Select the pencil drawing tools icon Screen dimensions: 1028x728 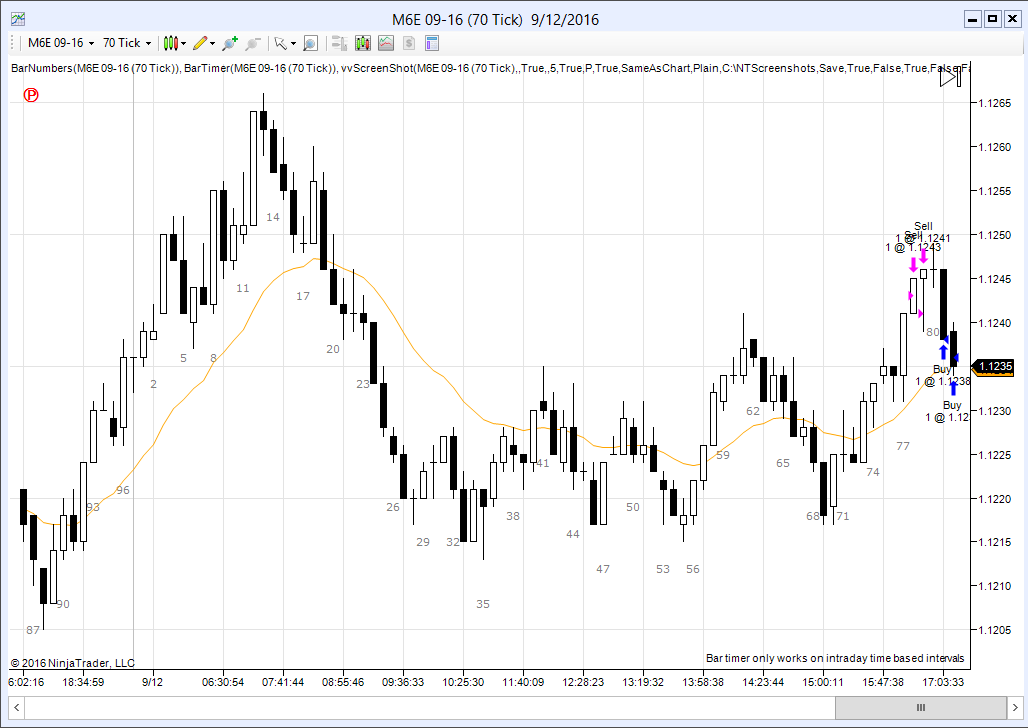pos(200,43)
